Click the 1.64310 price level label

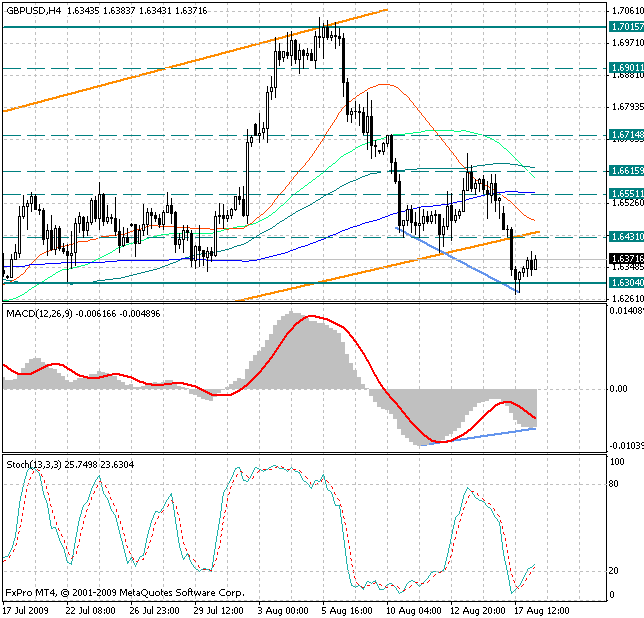tap(624, 237)
